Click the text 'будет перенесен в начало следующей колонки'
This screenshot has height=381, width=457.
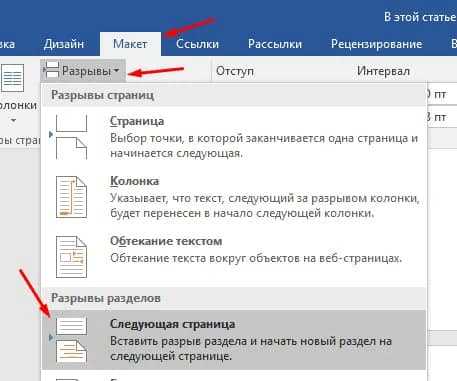point(242,213)
